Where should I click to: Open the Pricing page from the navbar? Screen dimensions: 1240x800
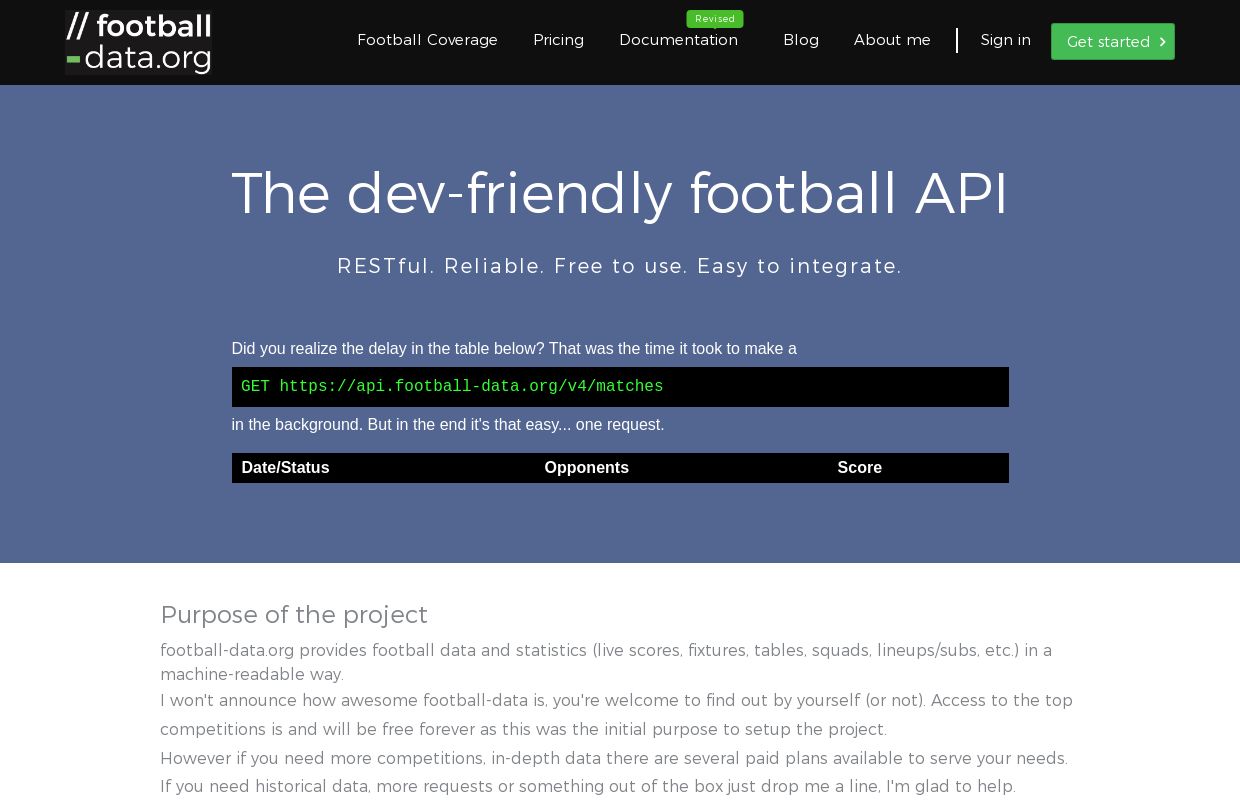(558, 40)
